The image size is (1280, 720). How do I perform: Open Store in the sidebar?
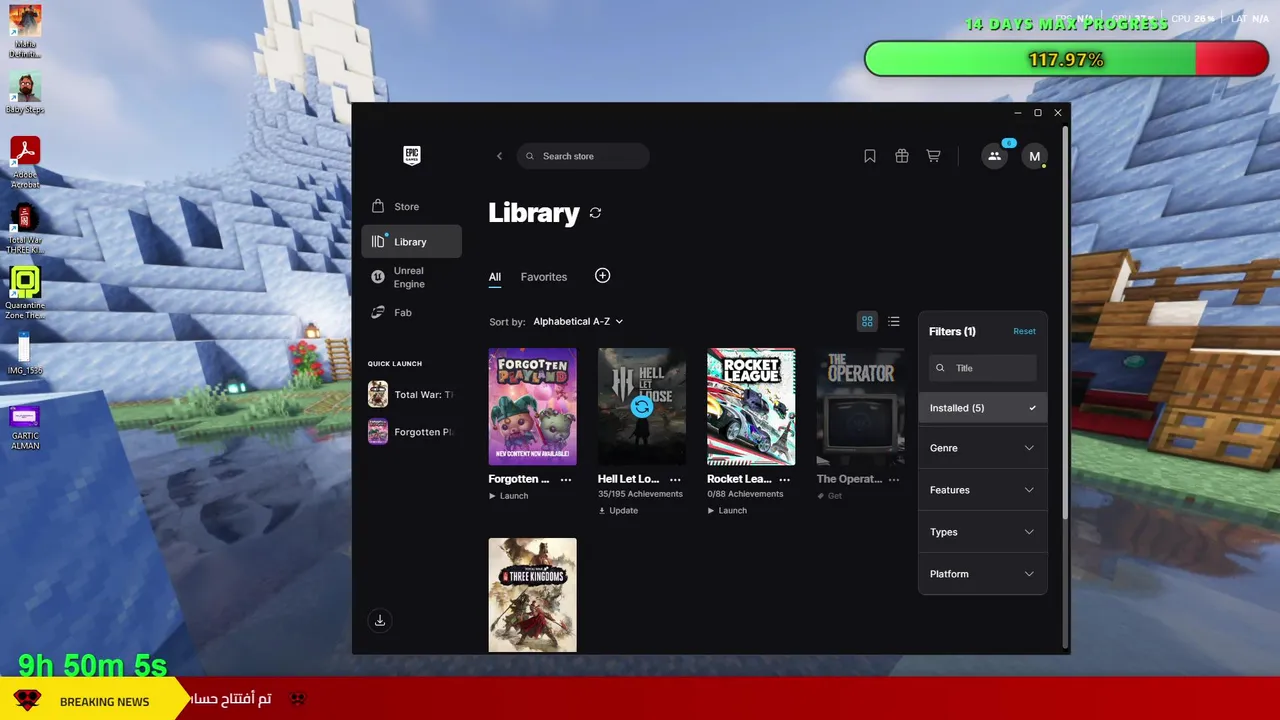click(x=411, y=207)
